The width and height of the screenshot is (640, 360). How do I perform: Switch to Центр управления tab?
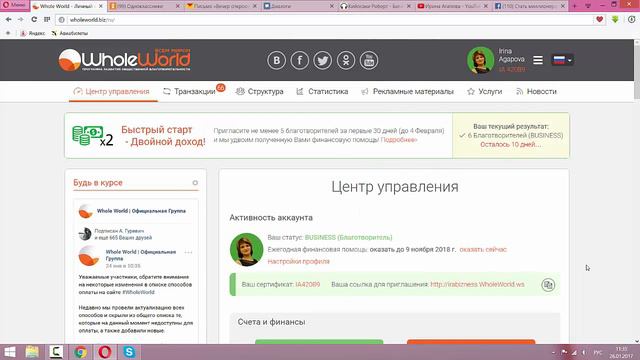click(x=111, y=91)
